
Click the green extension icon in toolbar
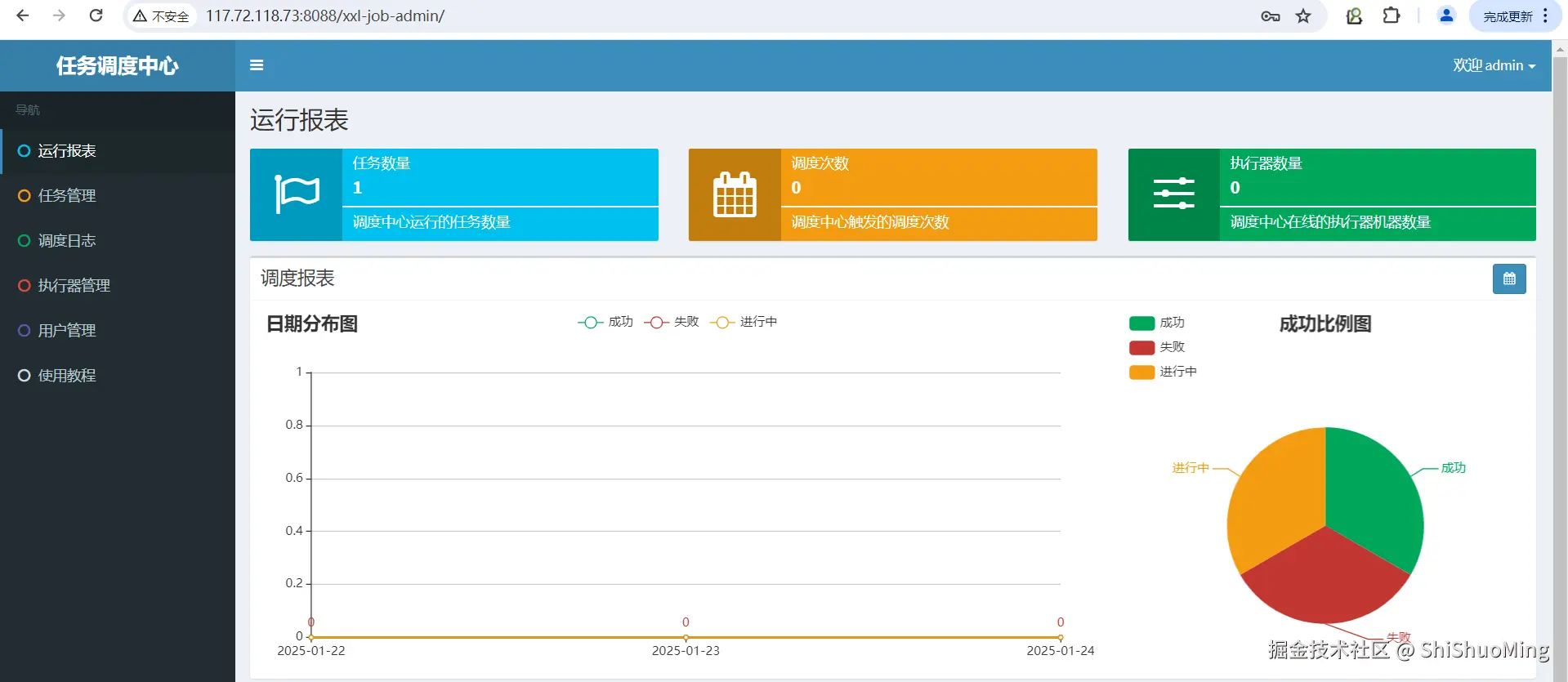tap(1354, 16)
